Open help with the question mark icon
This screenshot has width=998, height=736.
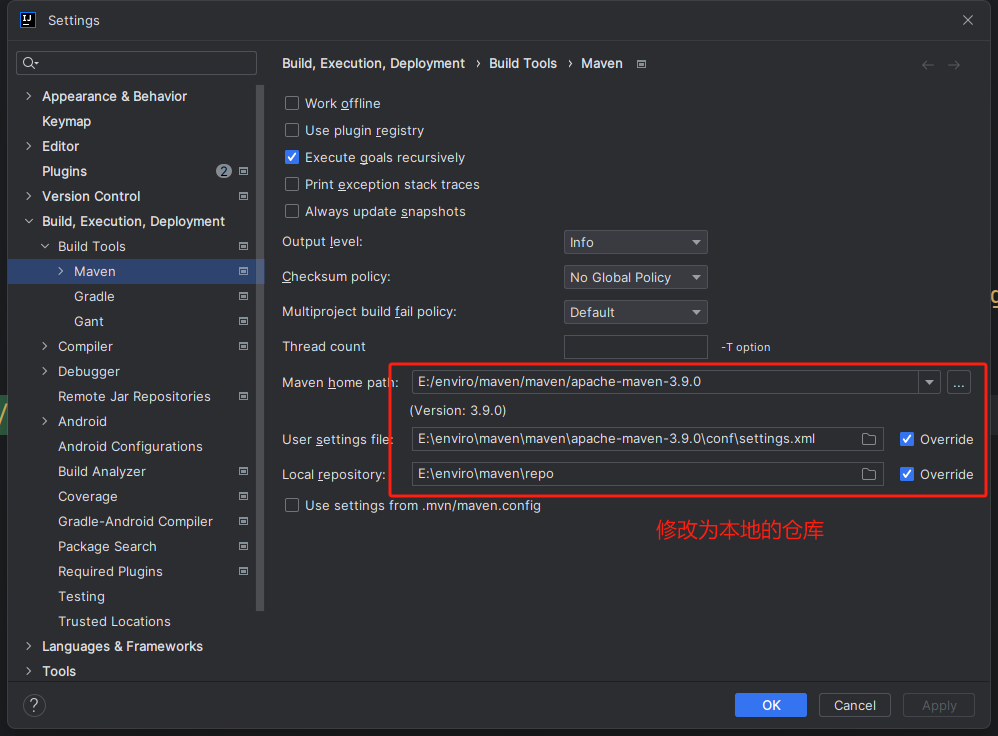(34, 705)
